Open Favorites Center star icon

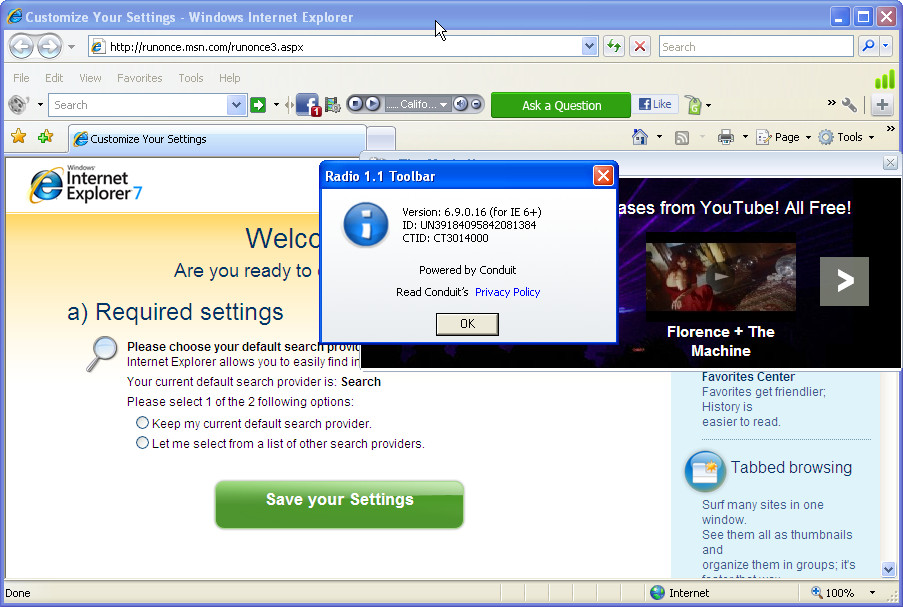tap(19, 137)
